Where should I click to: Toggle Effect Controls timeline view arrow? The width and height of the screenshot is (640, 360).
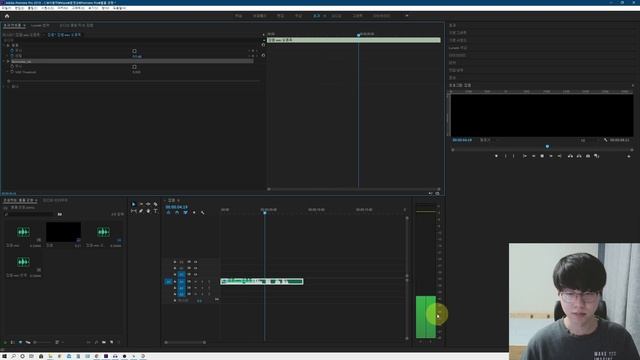(263, 35)
